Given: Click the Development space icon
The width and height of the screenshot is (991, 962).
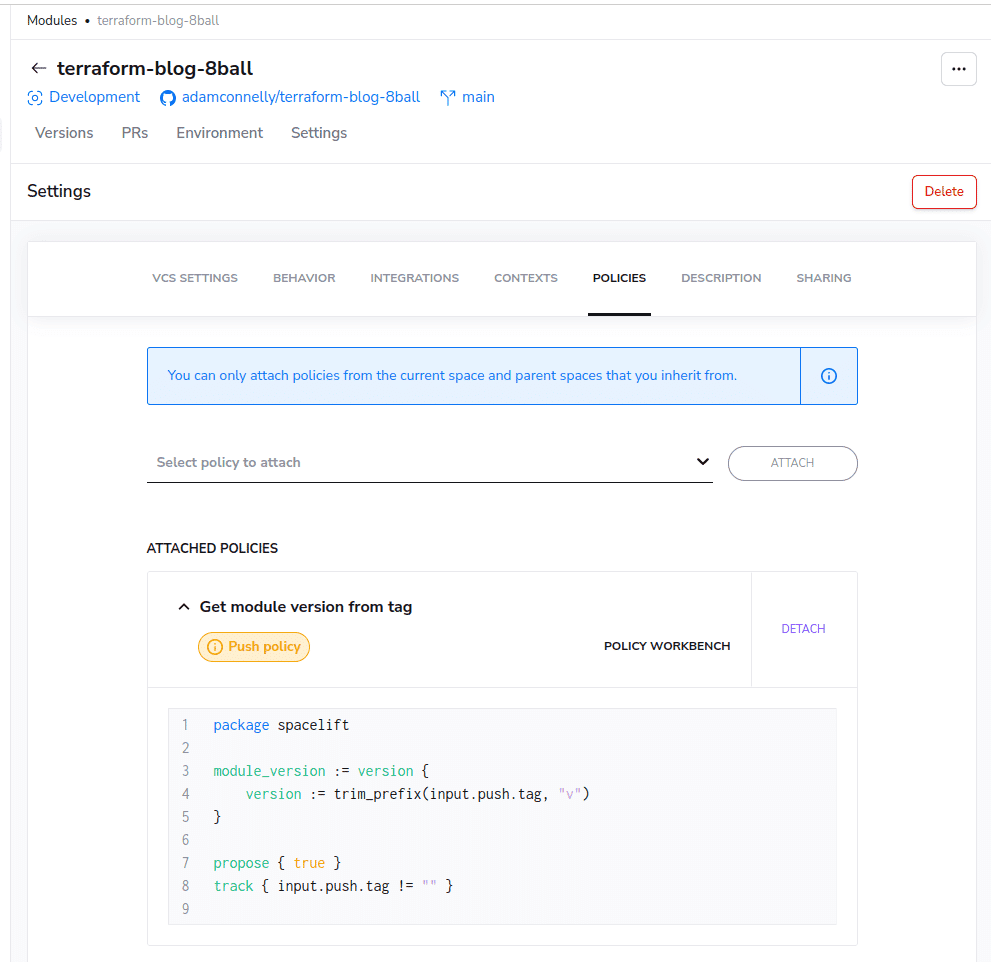Looking at the screenshot, I should [x=35, y=97].
